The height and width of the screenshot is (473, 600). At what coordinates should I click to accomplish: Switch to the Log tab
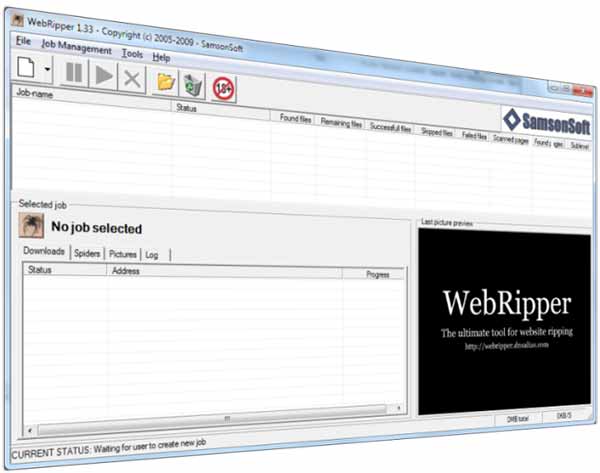152,255
